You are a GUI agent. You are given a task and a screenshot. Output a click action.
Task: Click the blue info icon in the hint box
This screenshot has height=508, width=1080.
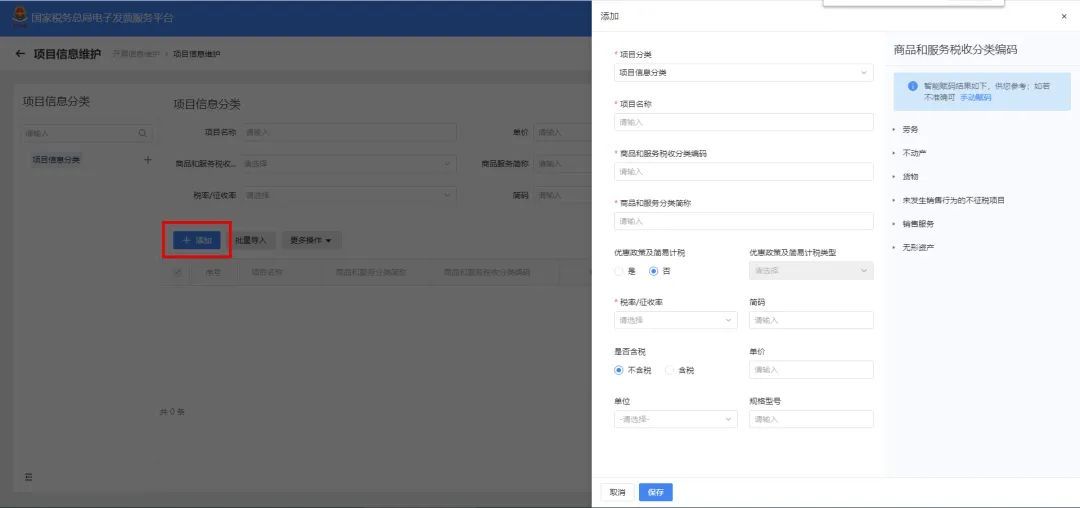coord(913,86)
